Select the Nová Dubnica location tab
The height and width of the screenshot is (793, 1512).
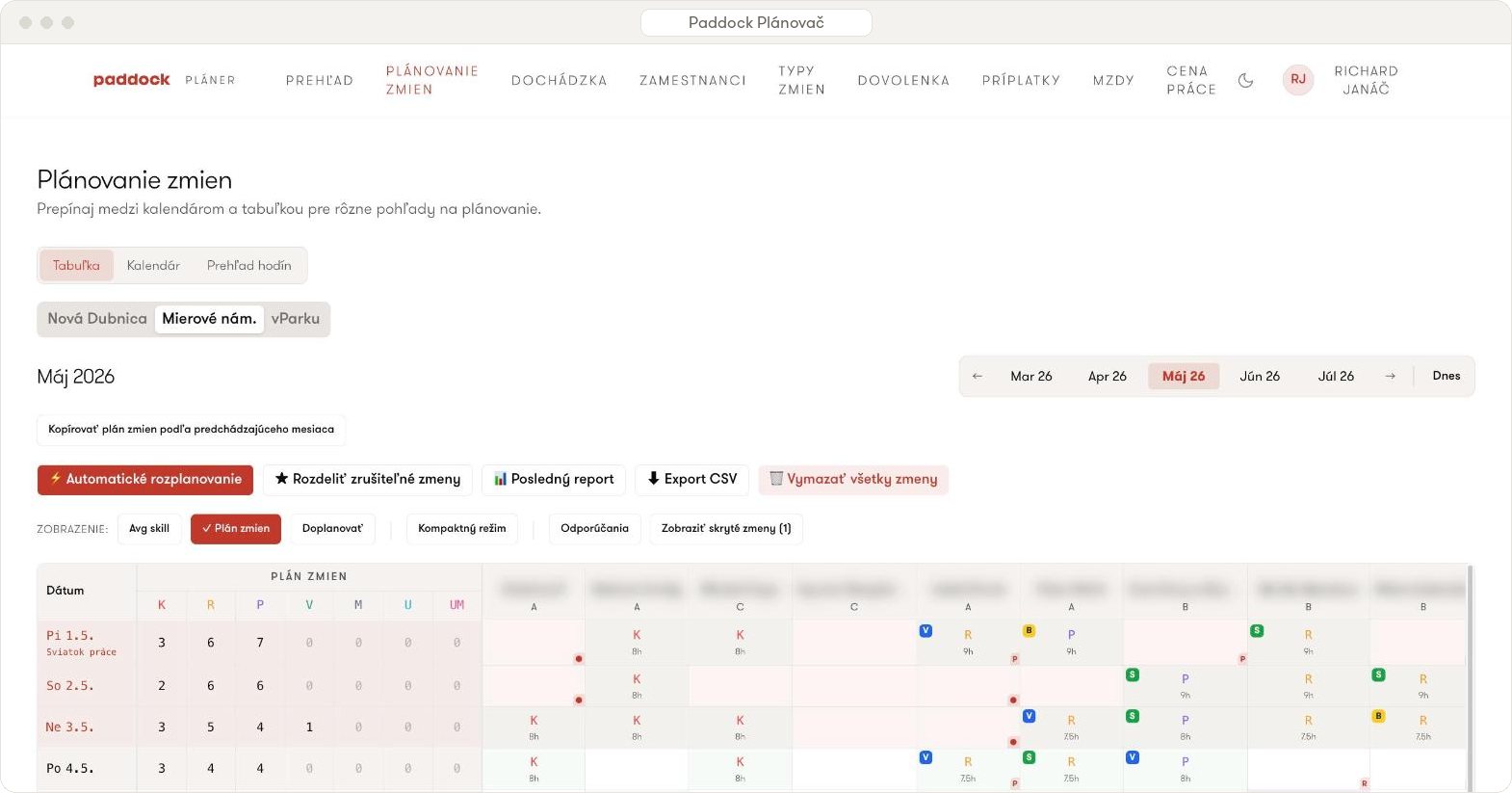pyautogui.click(x=97, y=319)
